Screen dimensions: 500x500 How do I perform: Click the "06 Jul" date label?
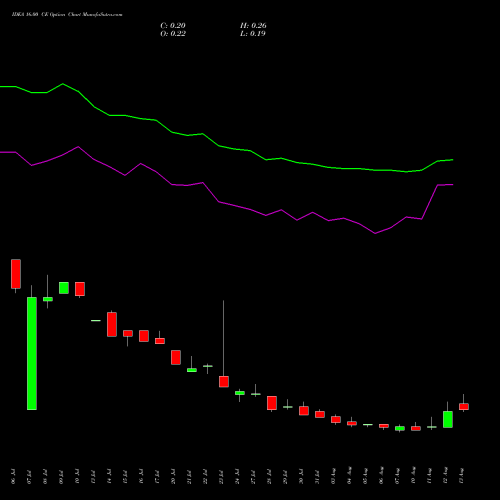[x=13, y=476]
